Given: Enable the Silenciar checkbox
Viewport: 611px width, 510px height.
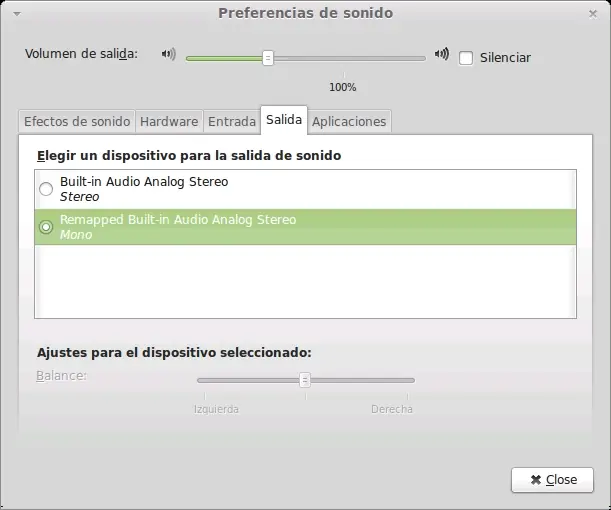Looking at the screenshot, I should (466, 58).
